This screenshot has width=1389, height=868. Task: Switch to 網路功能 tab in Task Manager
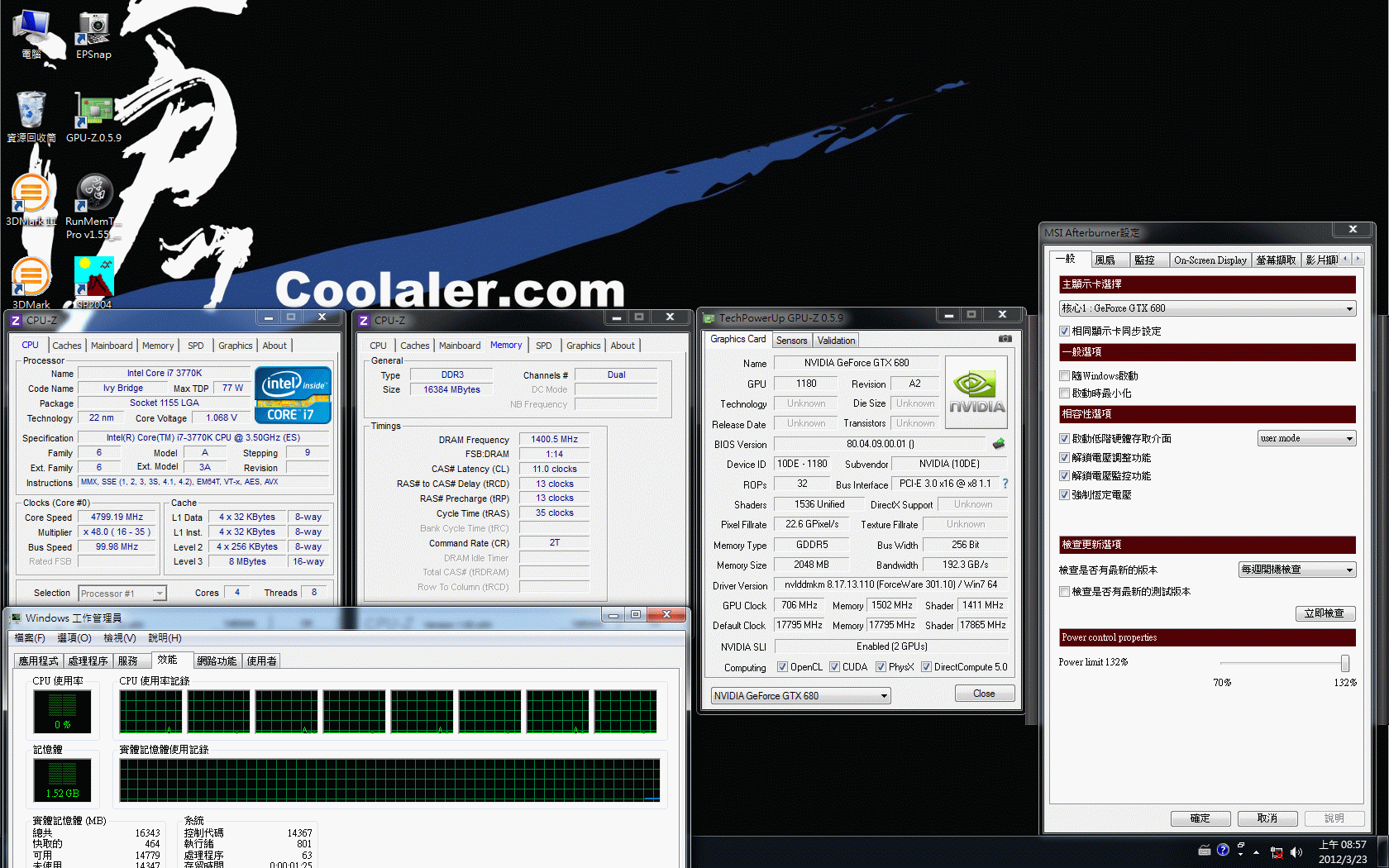[x=217, y=661]
